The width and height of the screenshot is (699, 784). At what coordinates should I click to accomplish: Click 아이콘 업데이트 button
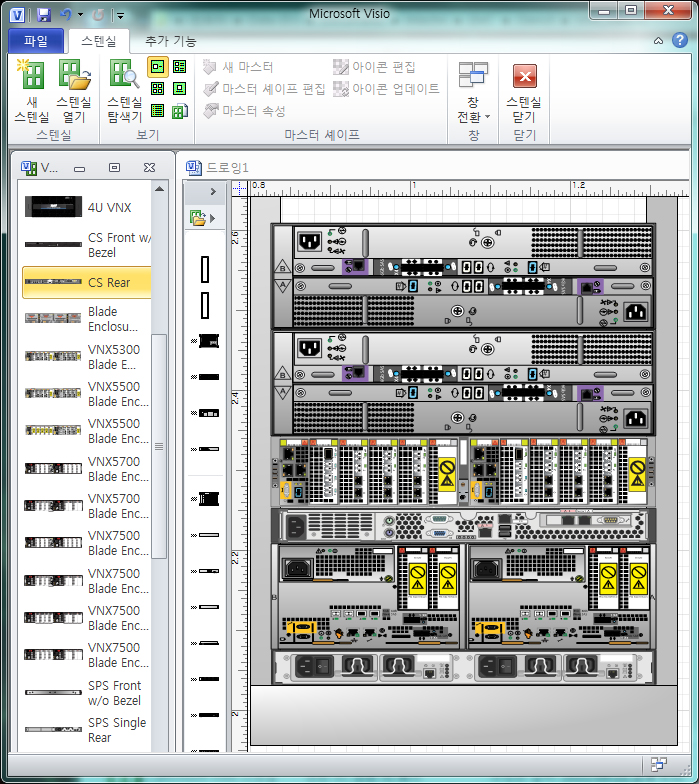386,89
